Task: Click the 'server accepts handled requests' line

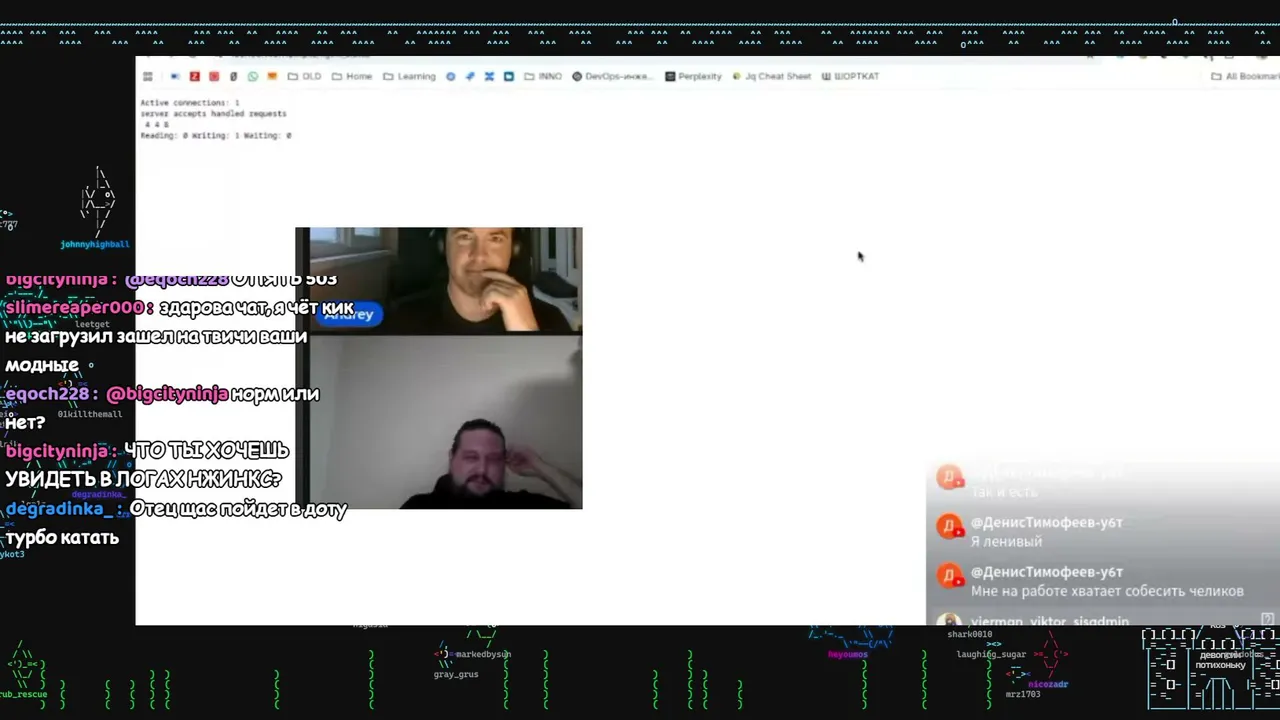Action: (213, 114)
